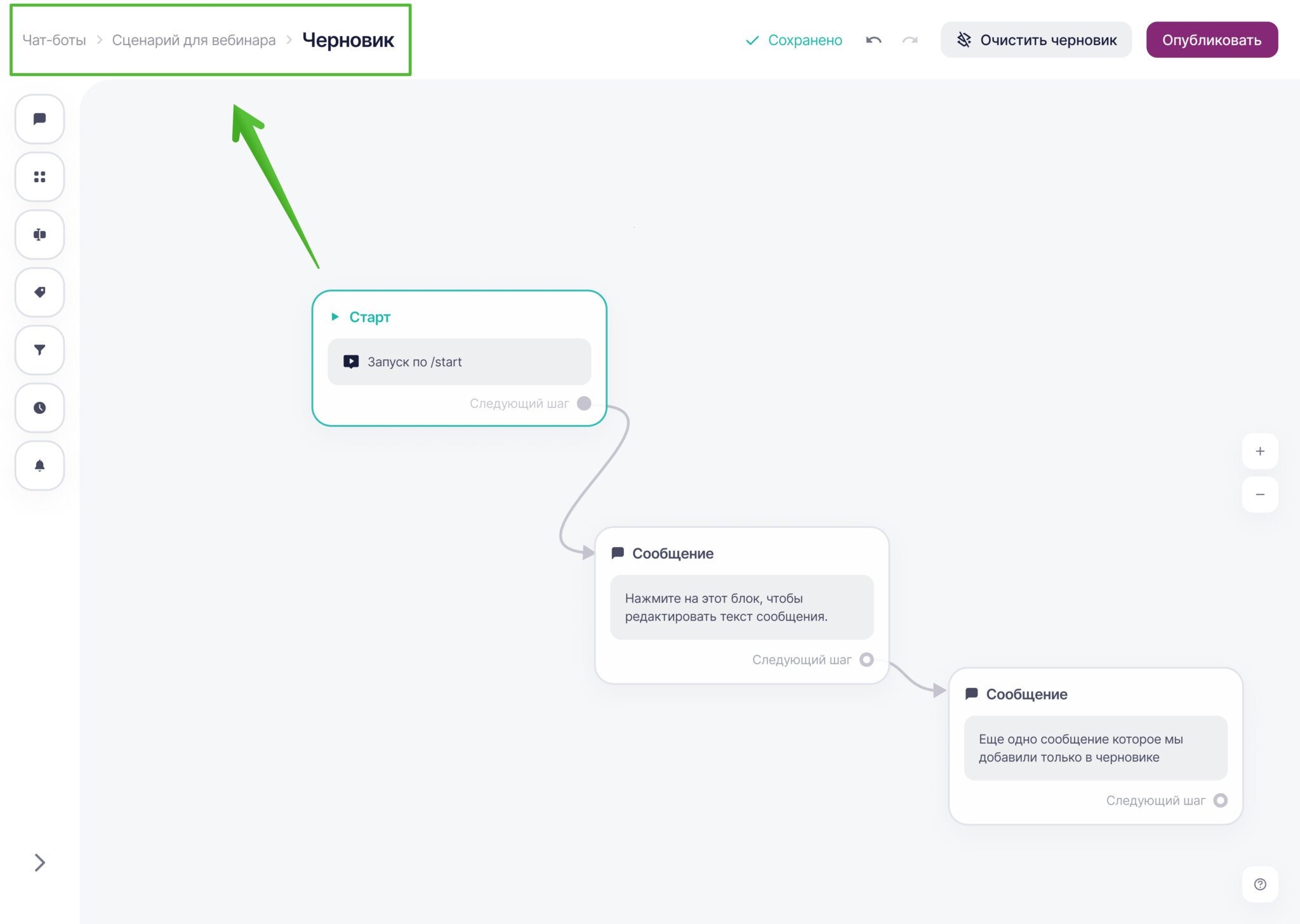1300x924 pixels.
Task: Go to the Чат-боты breadcrumb
Action: point(54,40)
